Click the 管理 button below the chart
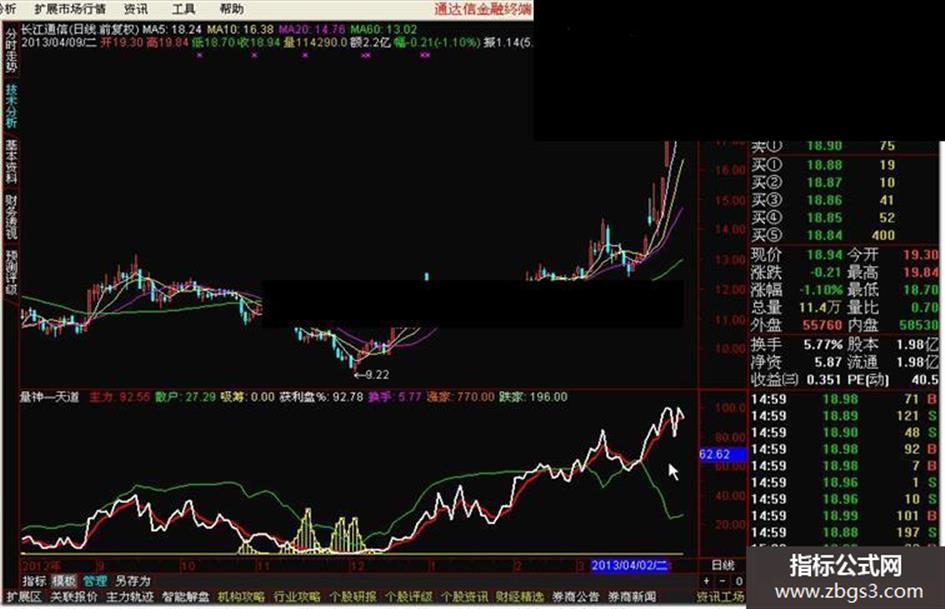This screenshot has height=609, width=945. [95, 581]
